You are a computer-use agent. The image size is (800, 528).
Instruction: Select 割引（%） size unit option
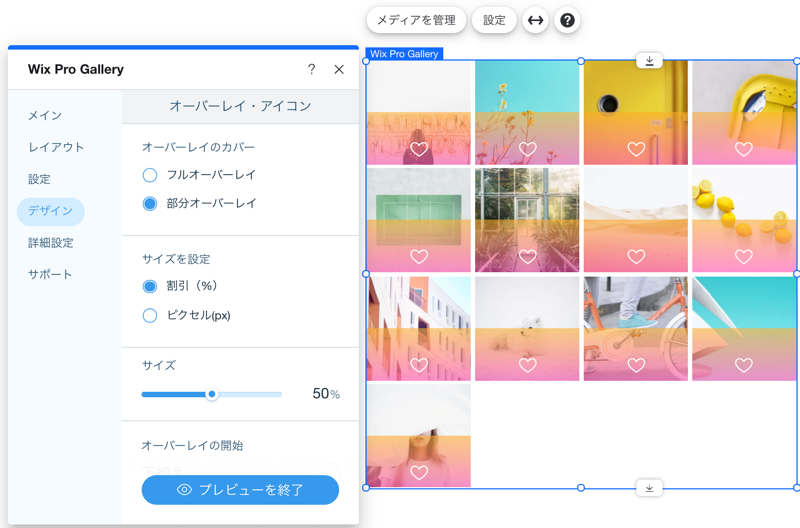pos(149,286)
